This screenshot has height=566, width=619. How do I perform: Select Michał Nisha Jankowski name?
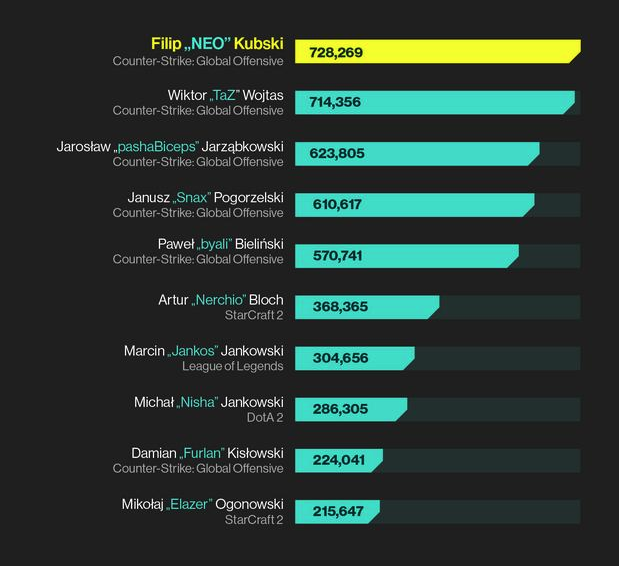[209, 402]
